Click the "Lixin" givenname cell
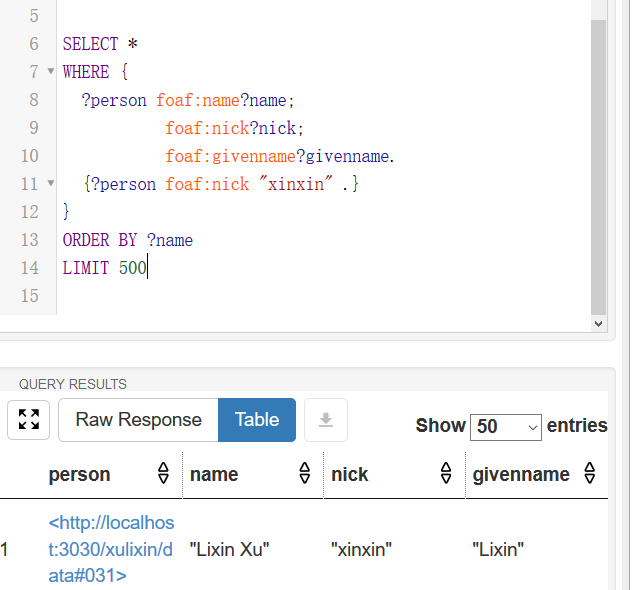 tap(498, 549)
